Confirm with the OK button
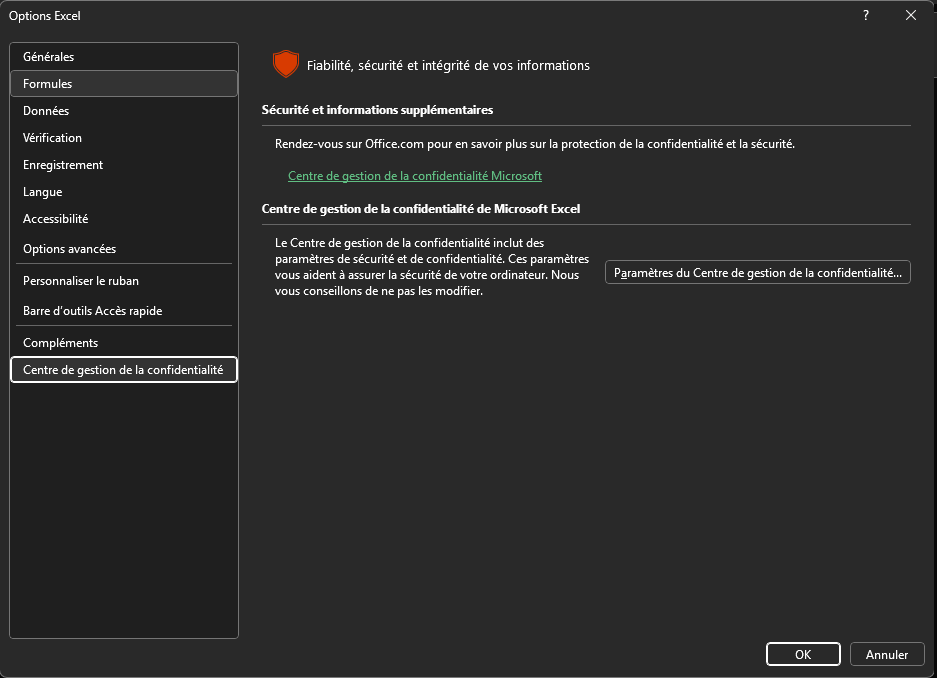Screen dimensions: 937x678 (x=803, y=654)
